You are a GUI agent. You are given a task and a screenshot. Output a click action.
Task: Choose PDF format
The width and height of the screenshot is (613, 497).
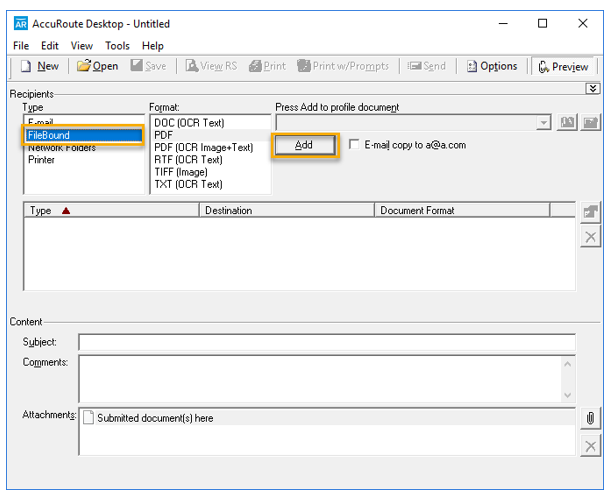pyautogui.click(x=210, y=135)
